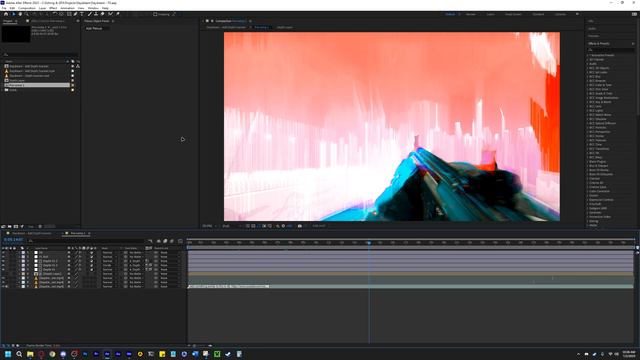640x360 pixels.
Task: Open Google Chrome from the taskbar
Action: (52, 354)
